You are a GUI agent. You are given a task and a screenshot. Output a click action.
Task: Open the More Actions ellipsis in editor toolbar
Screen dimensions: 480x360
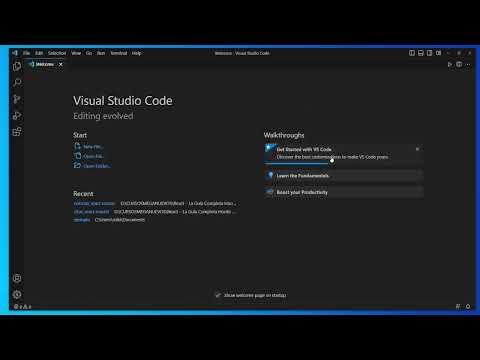click(468, 64)
